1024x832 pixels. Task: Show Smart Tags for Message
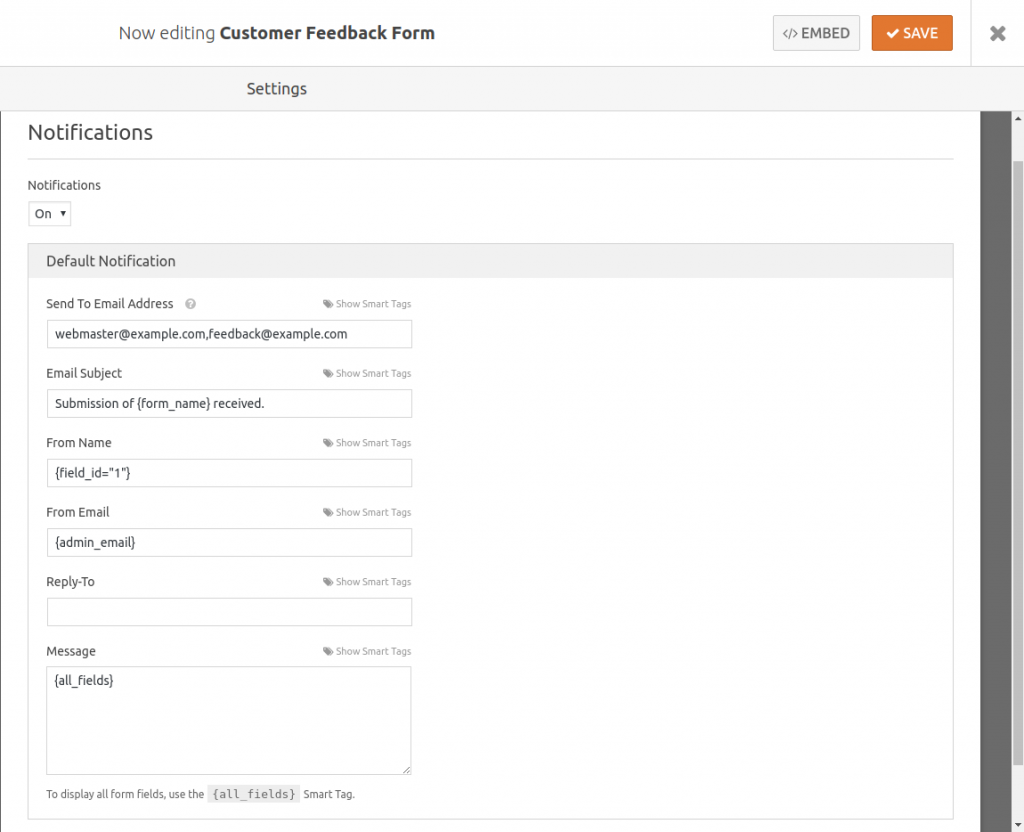coord(367,651)
